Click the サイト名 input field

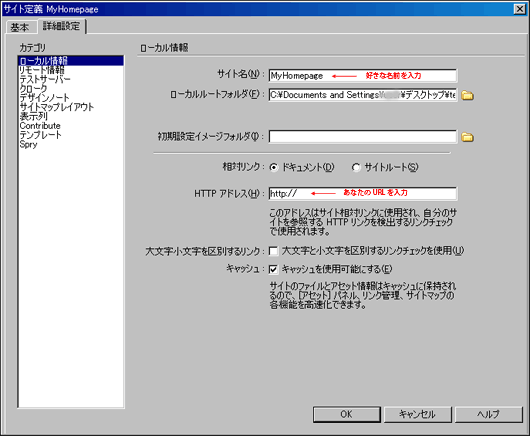tap(363, 75)
